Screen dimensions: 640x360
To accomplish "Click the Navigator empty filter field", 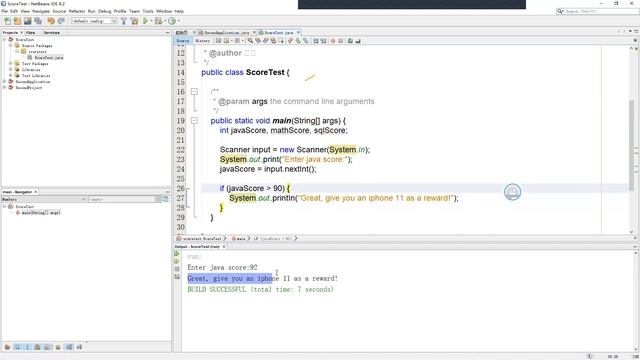I will point(122,199).
